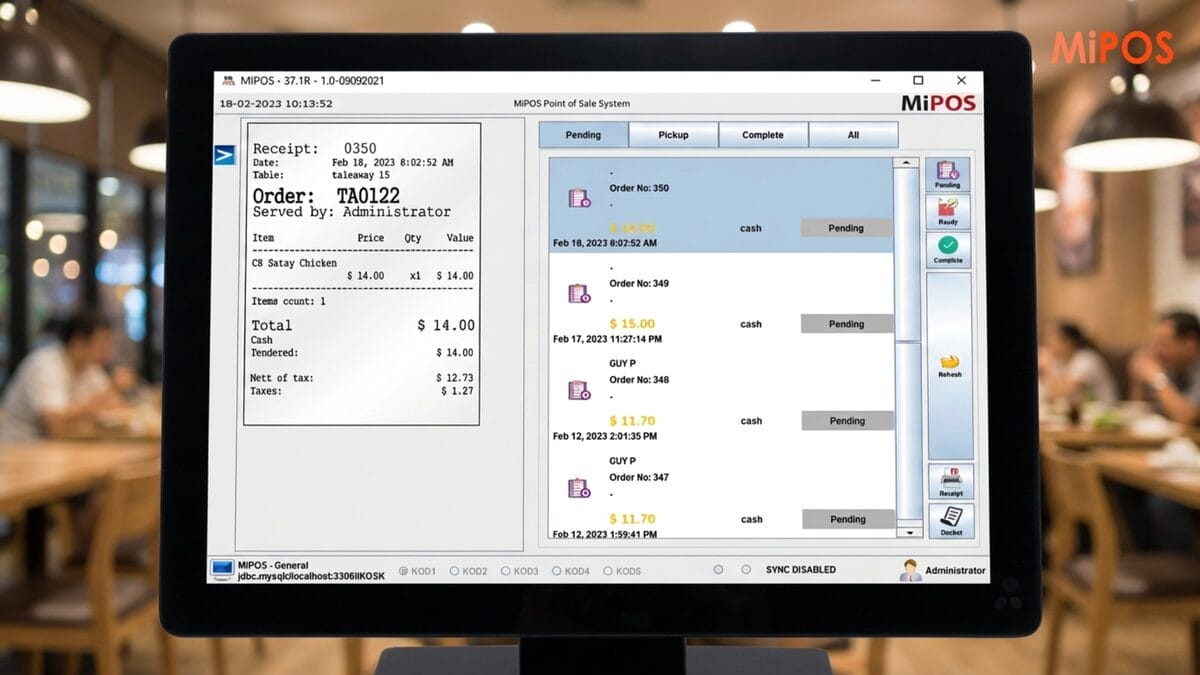Image resolution: width=1200 pixels, height=675 pixels.
Task: Click the first radio indicator left of SYNC DISABLED
Action: (x=718, y=570)
